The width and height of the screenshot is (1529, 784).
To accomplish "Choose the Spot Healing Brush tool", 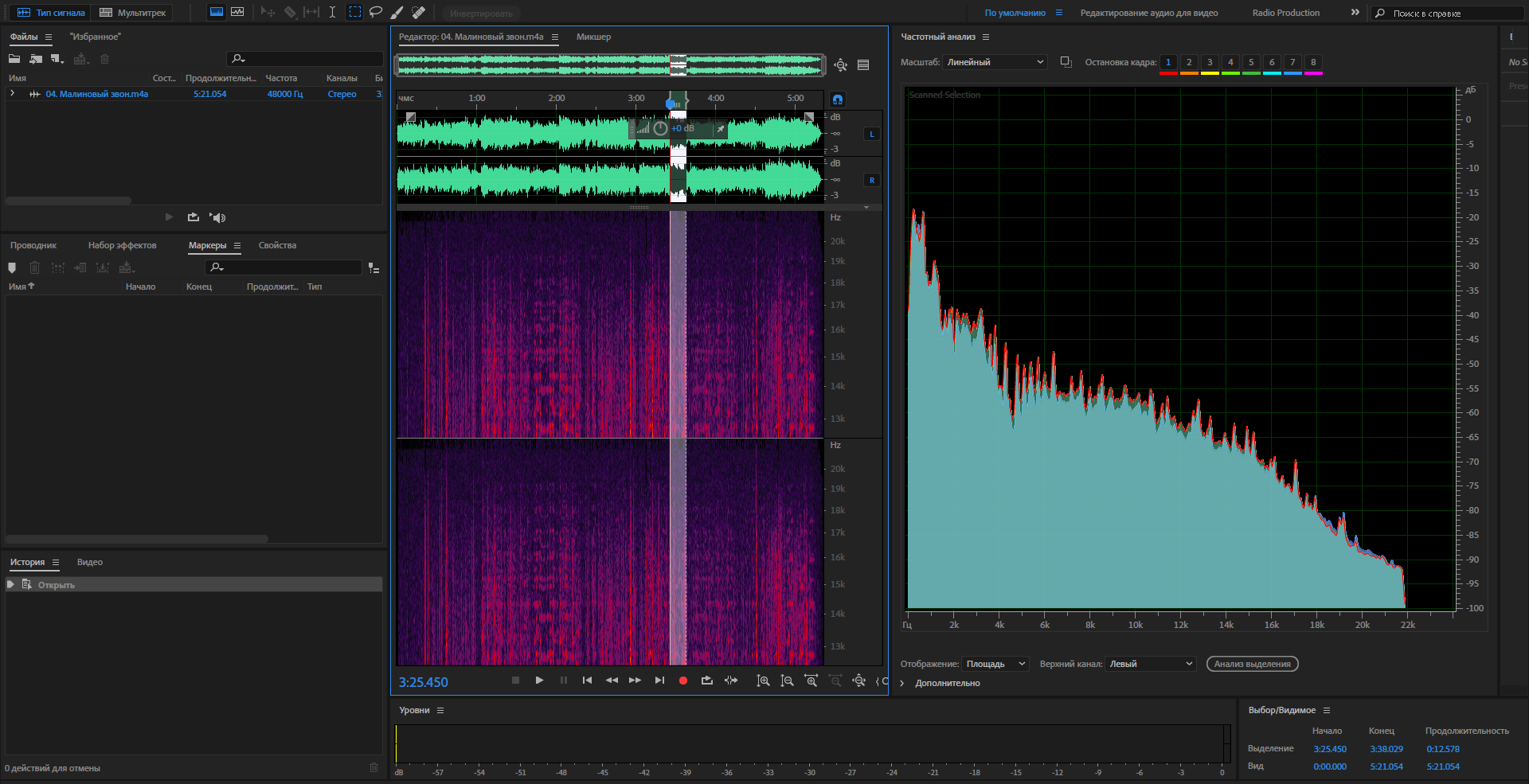I will (x=418, y=12).
